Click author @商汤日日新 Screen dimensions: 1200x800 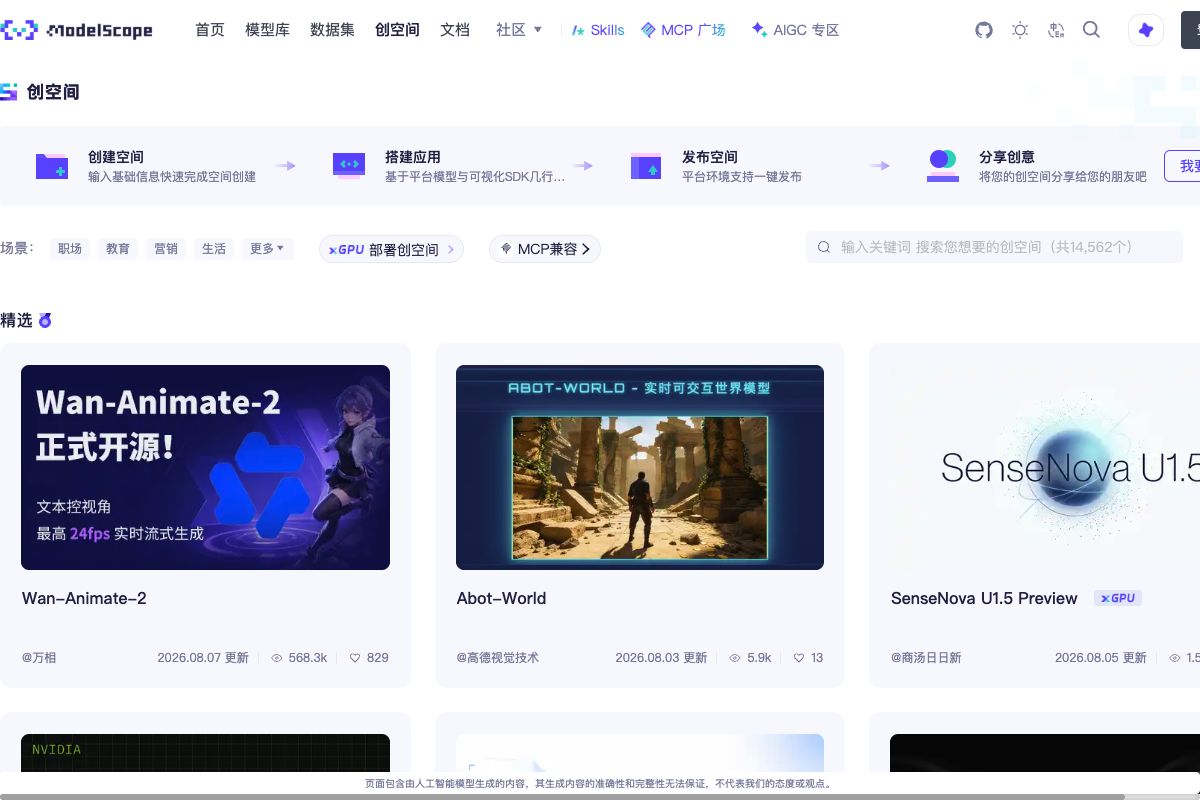(x=926, y=658)
